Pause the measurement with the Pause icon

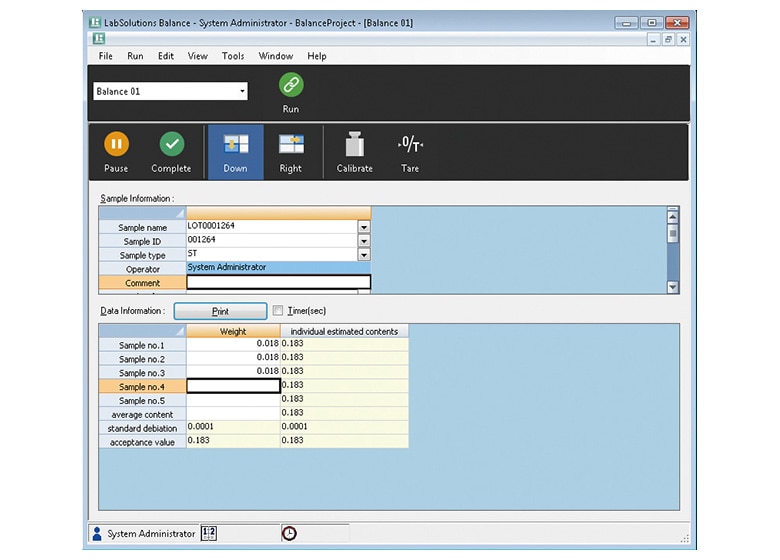(116, 145)
